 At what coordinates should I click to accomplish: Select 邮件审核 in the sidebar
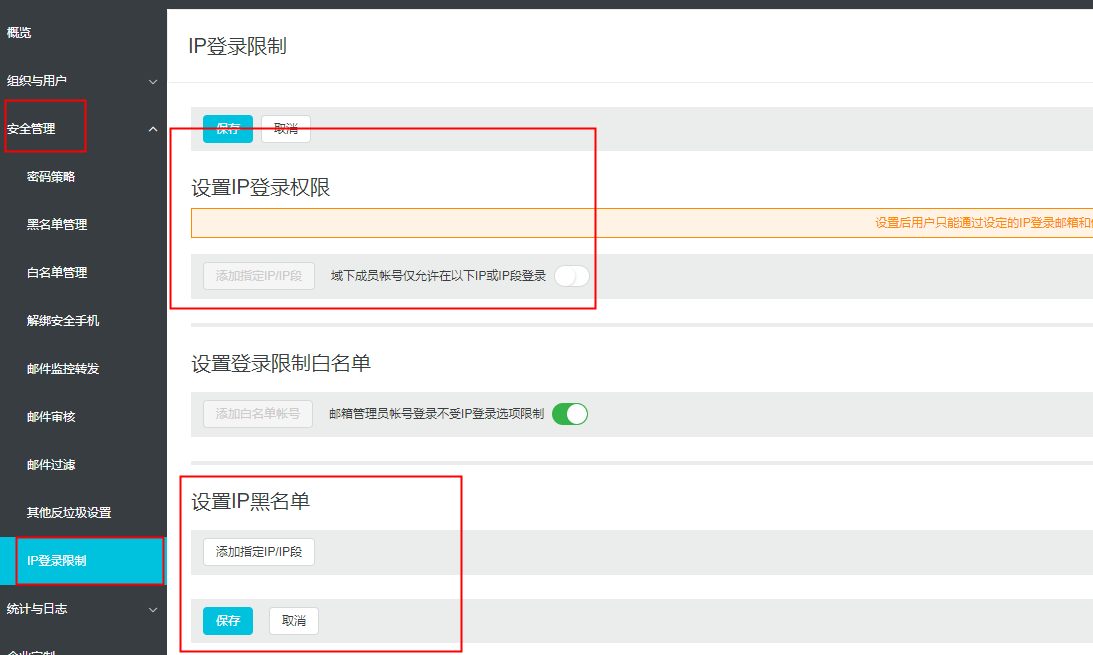click(x=51, y=417)
